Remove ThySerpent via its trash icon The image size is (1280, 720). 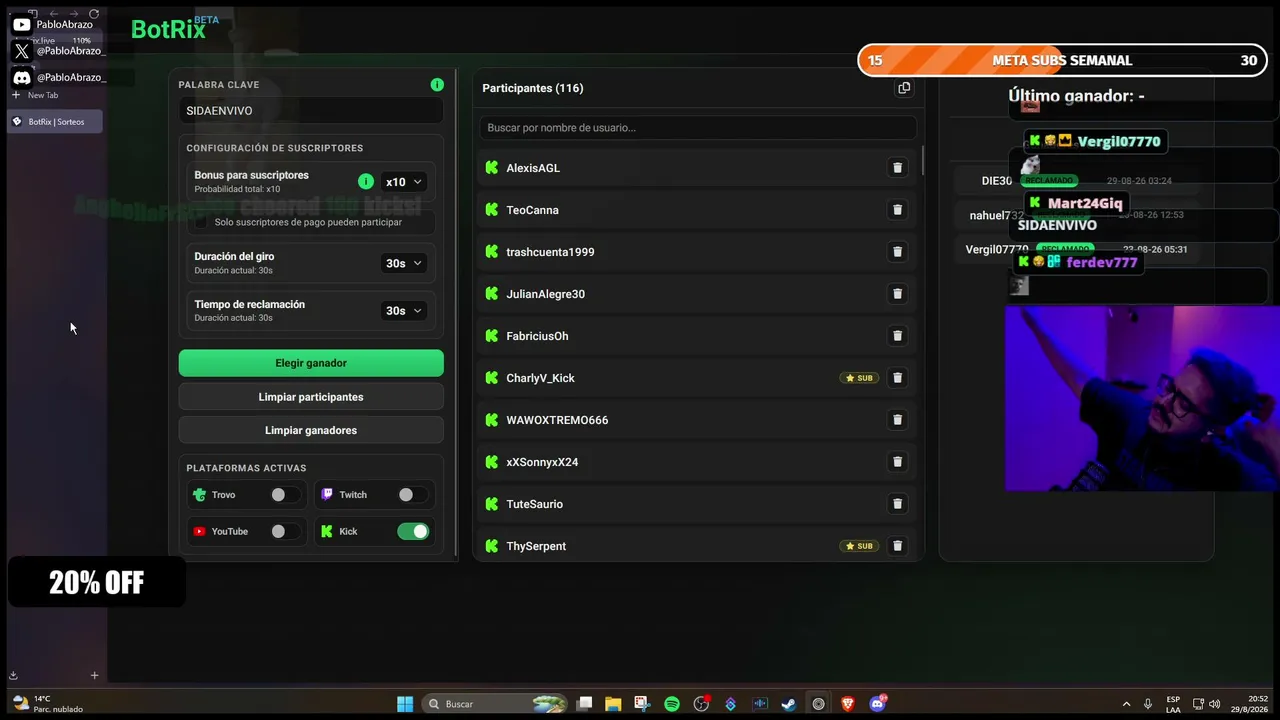click(897, 546)
